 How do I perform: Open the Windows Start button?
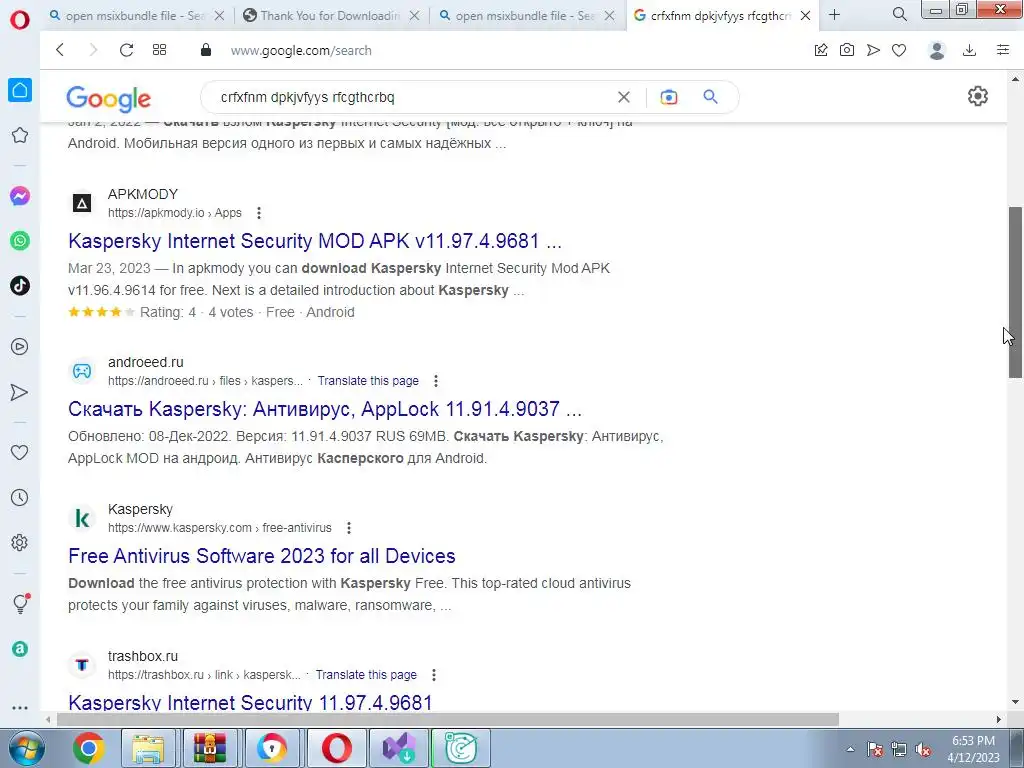point(25,749)
